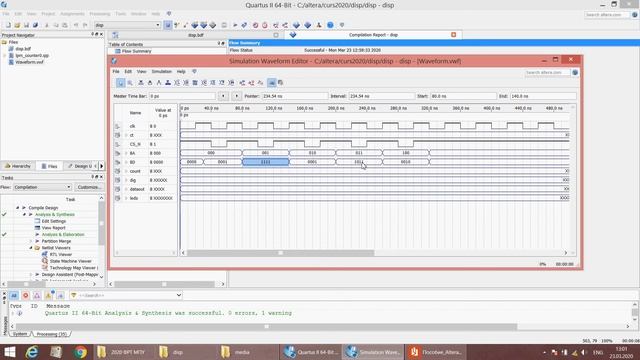Save file using Quartus toolbar icon
The image size is (640, 360).
pos(26,25)
